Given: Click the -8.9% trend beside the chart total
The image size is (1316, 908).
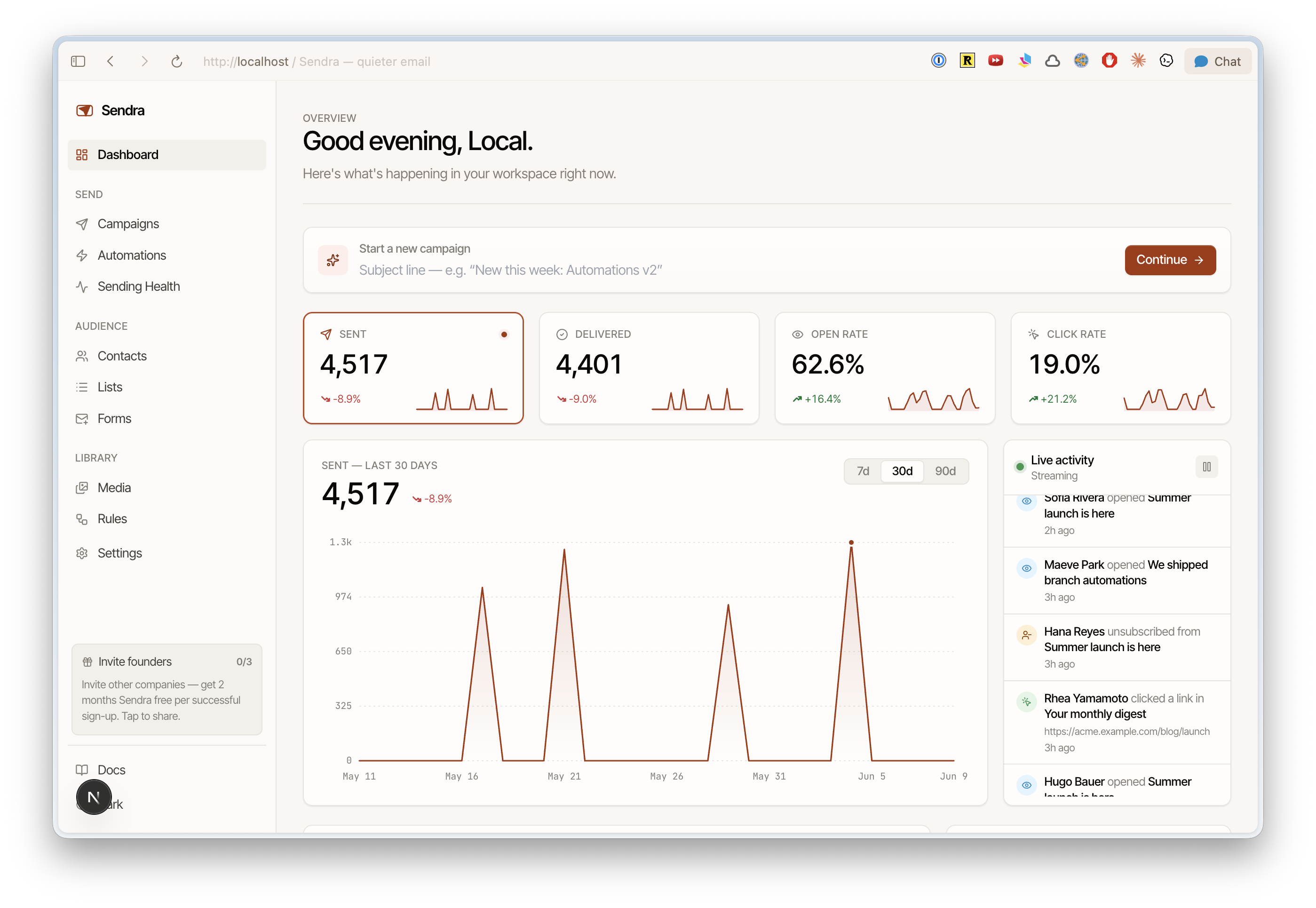Looking at the screenshot, I should pyautogui.click(x=432, y=499).
